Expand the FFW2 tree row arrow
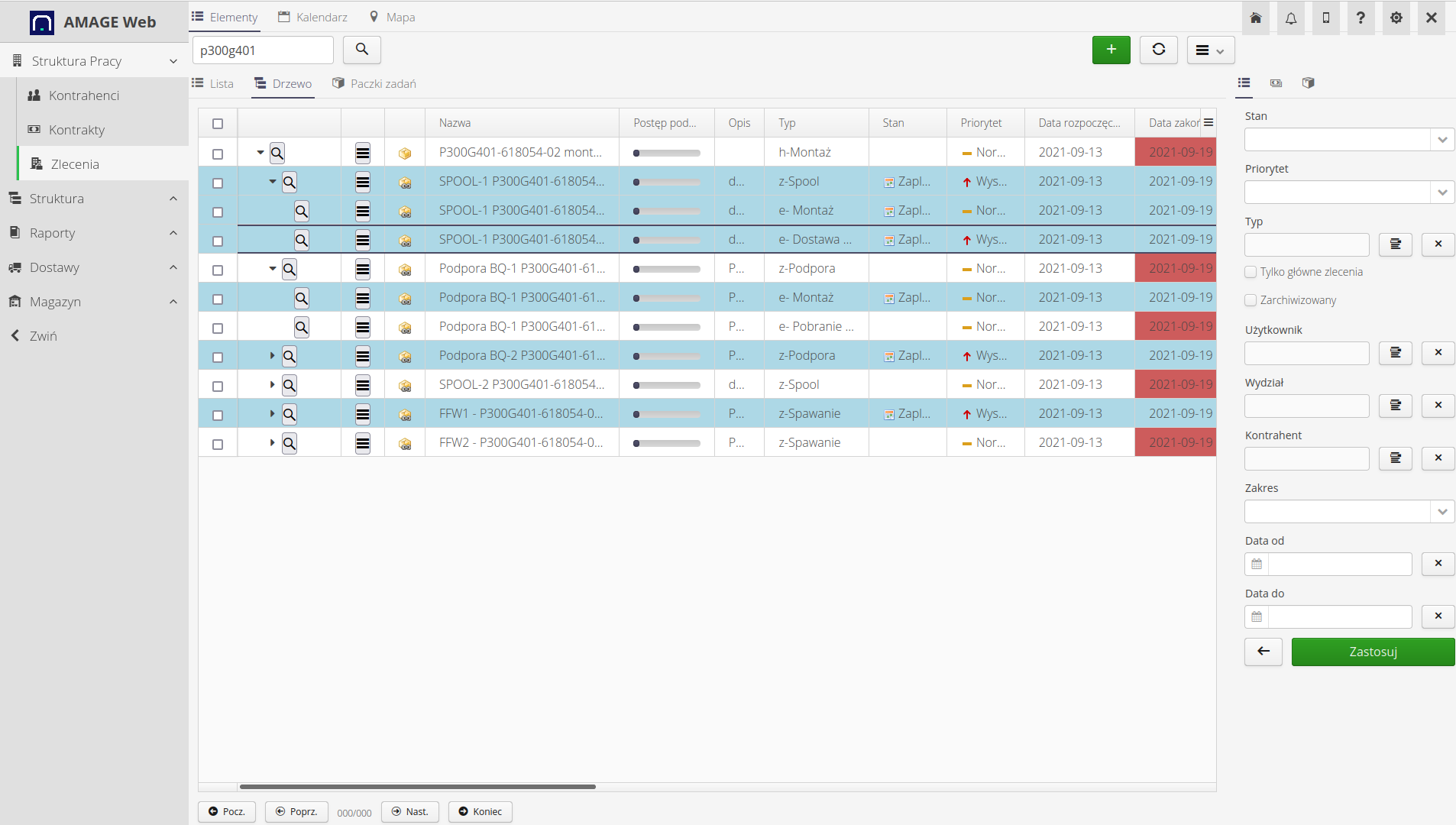The image size is (1456, 825). 271,442
